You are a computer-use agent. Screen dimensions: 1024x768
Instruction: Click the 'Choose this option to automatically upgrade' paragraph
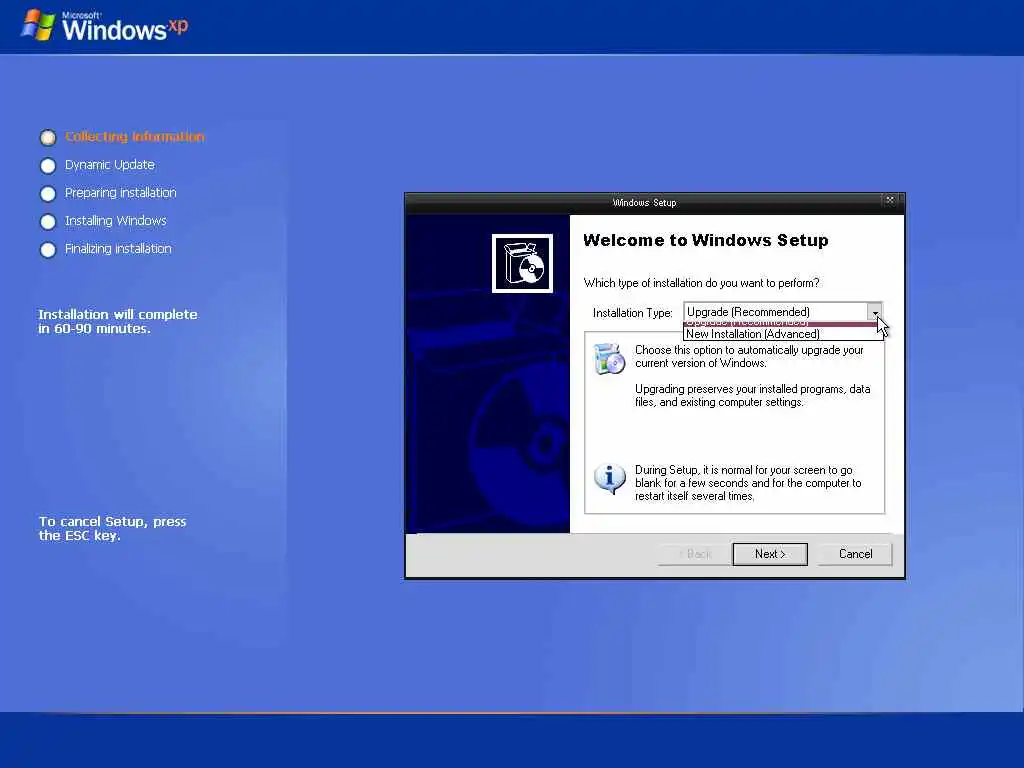click(x=749, y=357)
